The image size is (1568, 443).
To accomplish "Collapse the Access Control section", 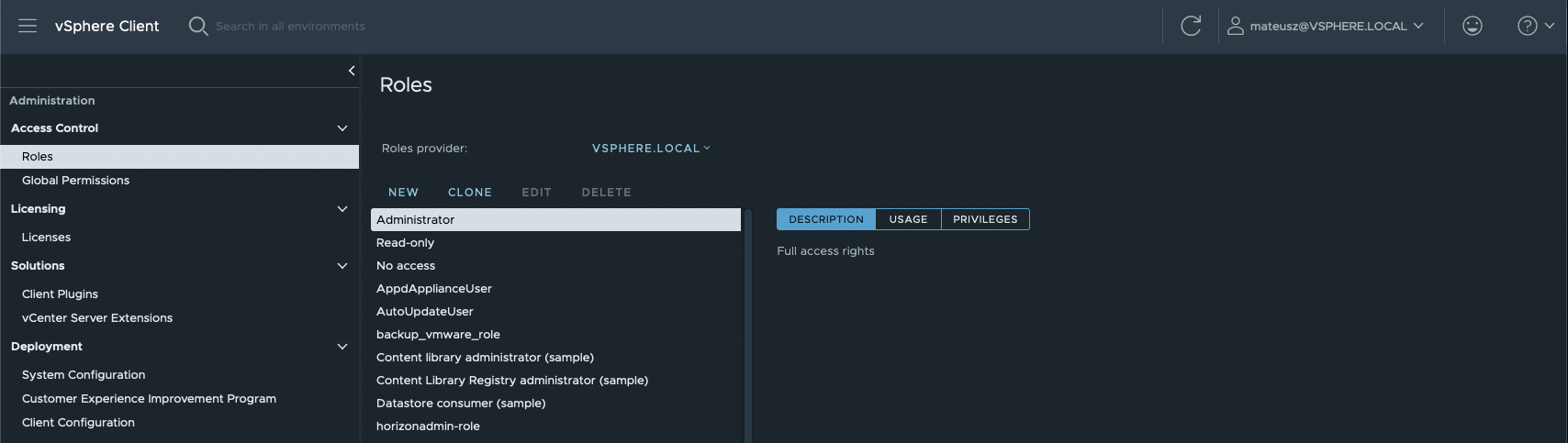I will coord(342,128).
